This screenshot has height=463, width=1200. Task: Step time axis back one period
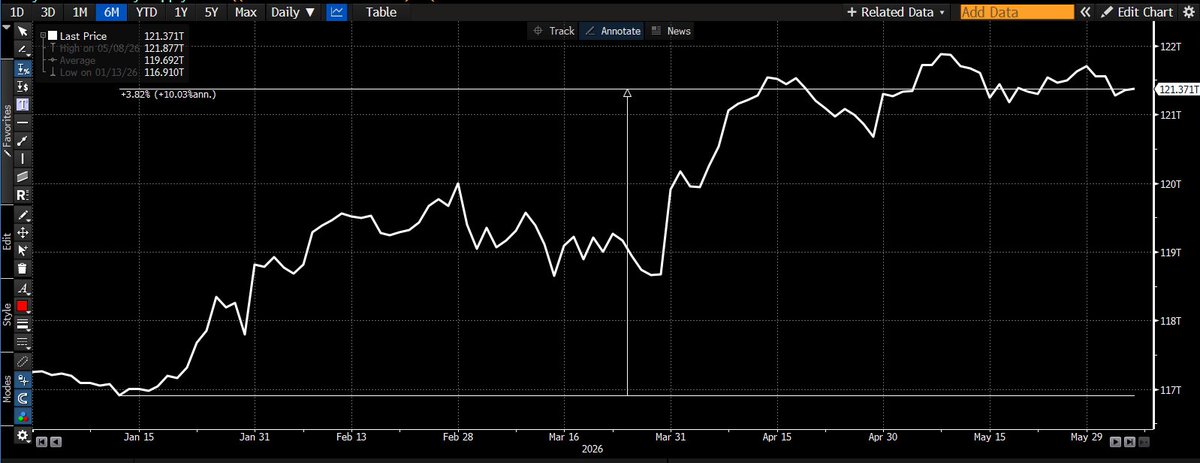click(56, 440)
